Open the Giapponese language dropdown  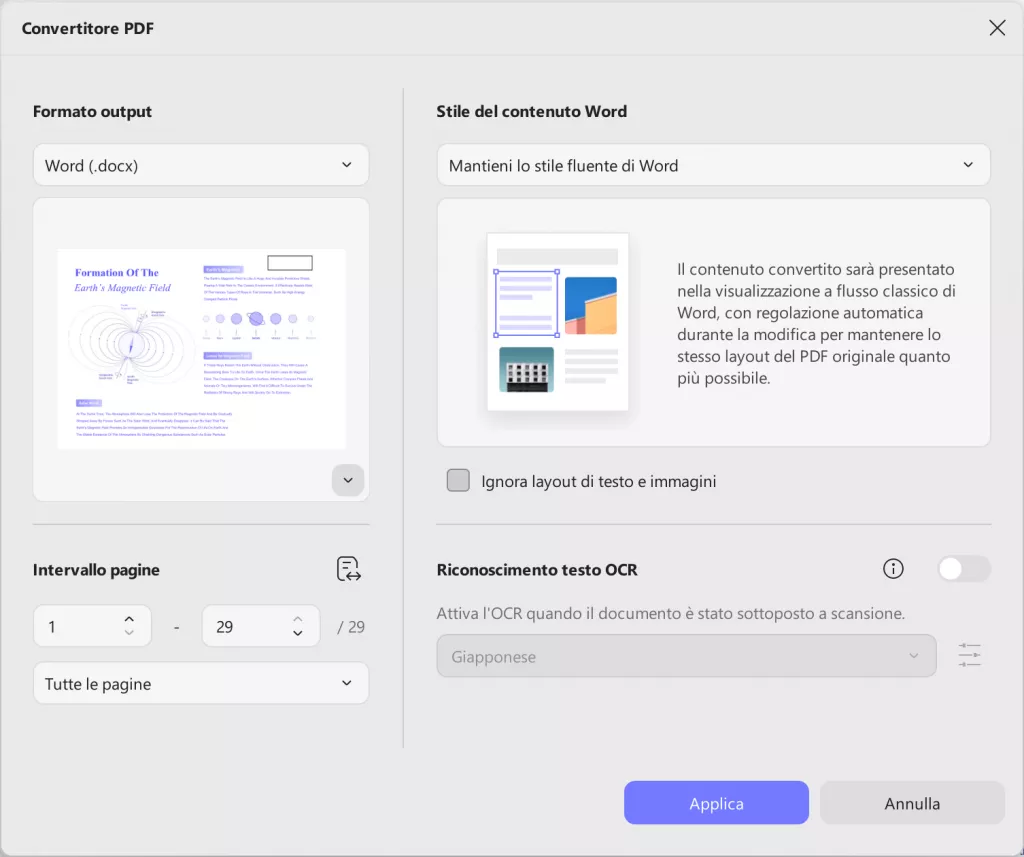[686, 657]
